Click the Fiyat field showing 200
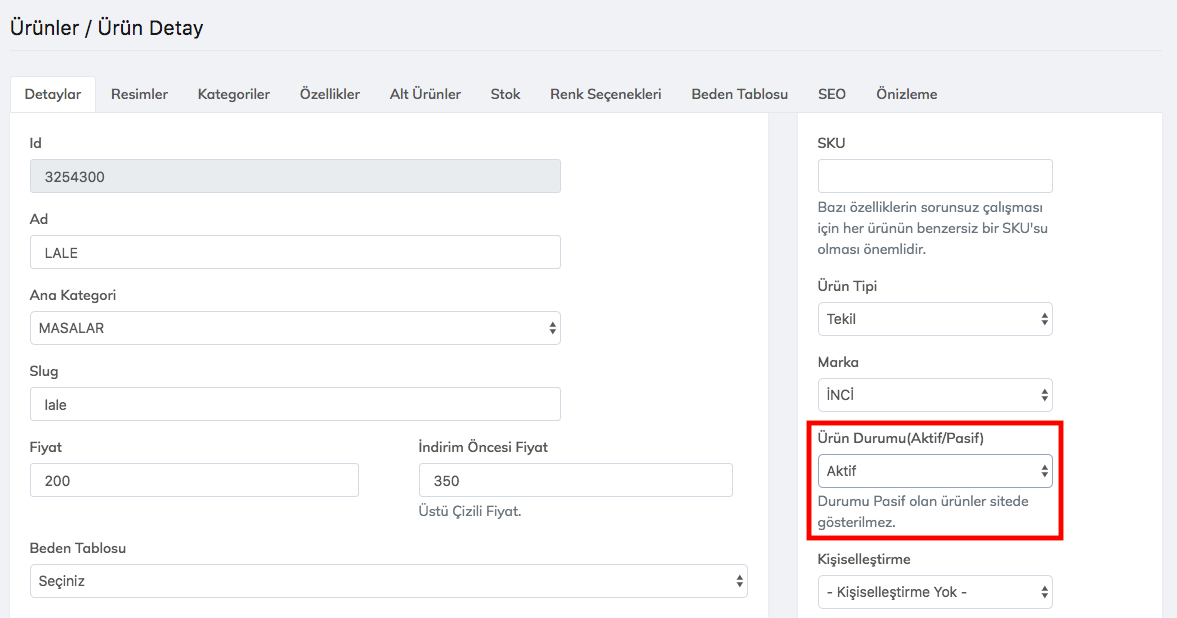1177x618 pixels. point(194,480)
